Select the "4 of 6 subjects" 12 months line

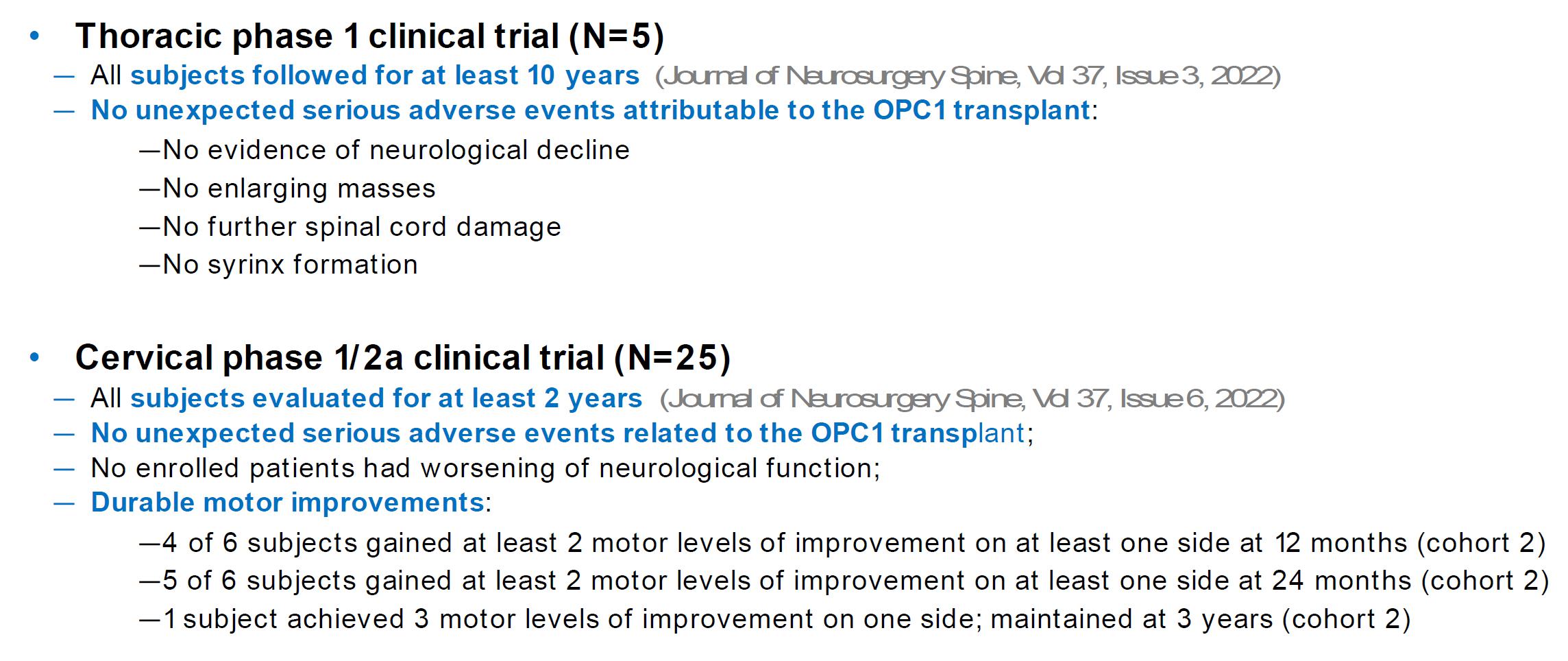[843, 543]
